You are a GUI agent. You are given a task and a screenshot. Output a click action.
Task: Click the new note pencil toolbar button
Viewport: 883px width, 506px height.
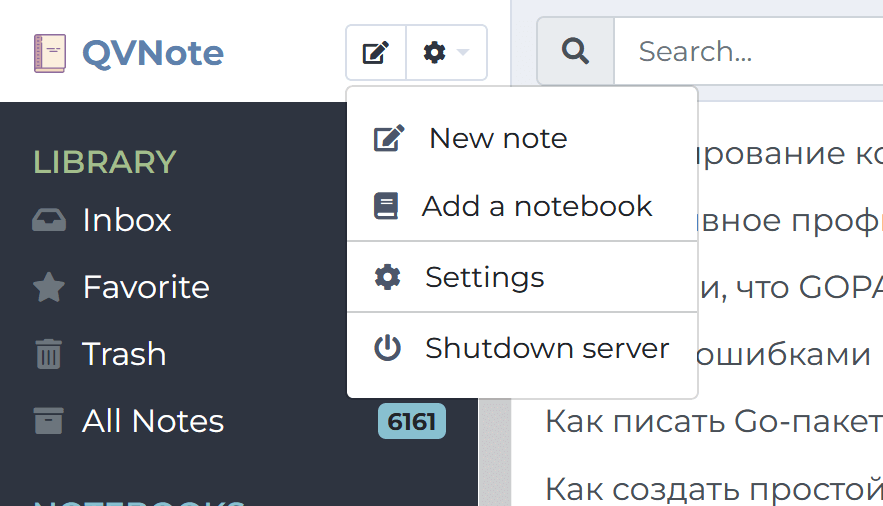(x=376, y=52)
